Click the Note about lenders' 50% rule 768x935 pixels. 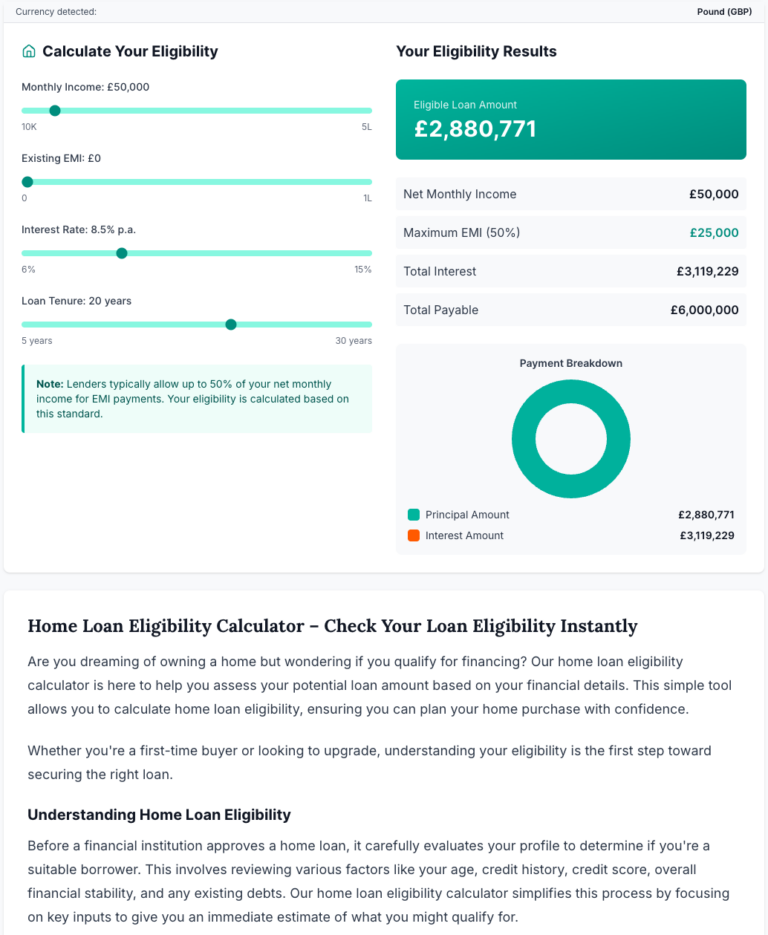(197, 399)
